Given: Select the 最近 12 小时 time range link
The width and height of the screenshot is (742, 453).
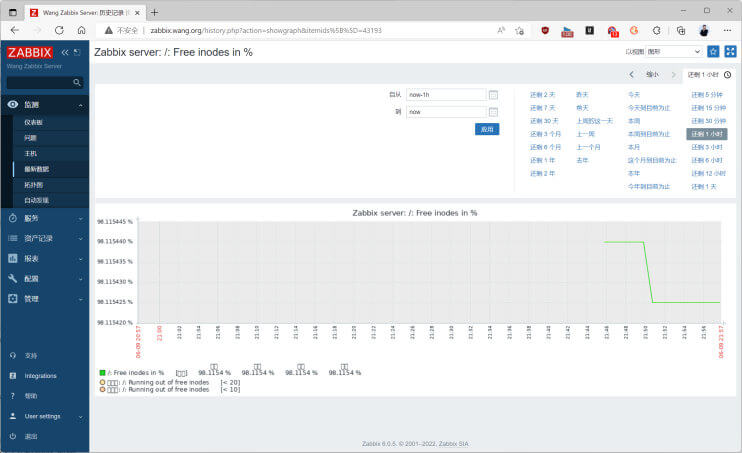Looking at the screenshot, I should click(x=708, y=173).
